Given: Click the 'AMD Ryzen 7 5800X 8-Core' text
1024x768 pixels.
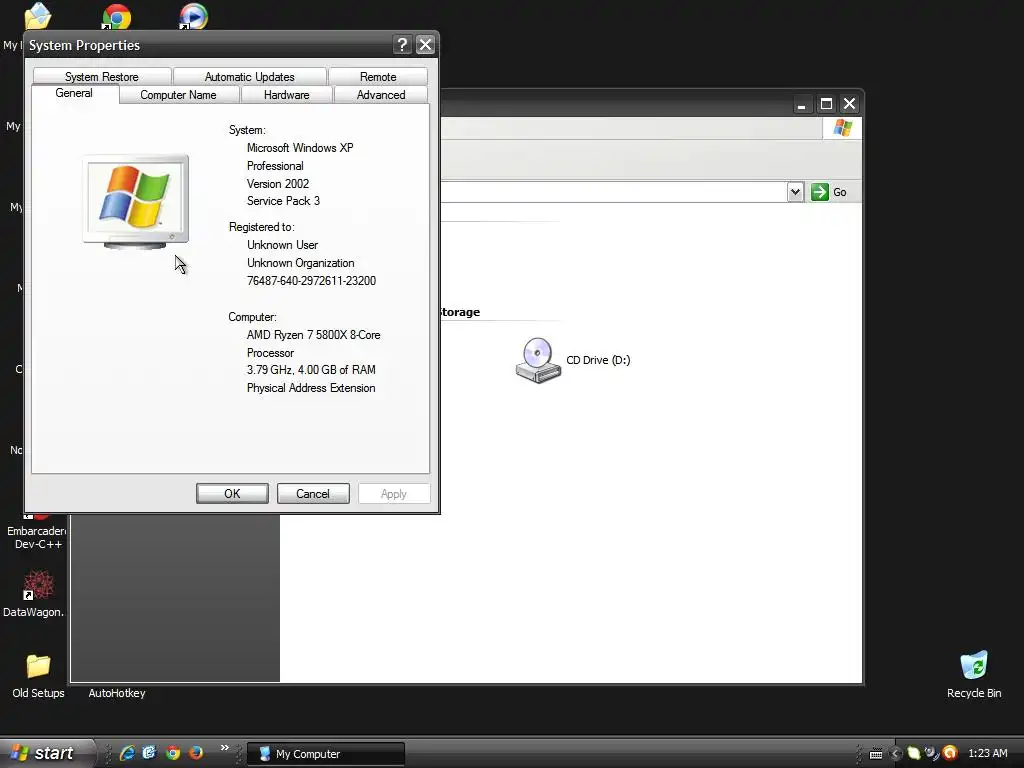Looking at the screenshot, I should [x=313, y=334].
